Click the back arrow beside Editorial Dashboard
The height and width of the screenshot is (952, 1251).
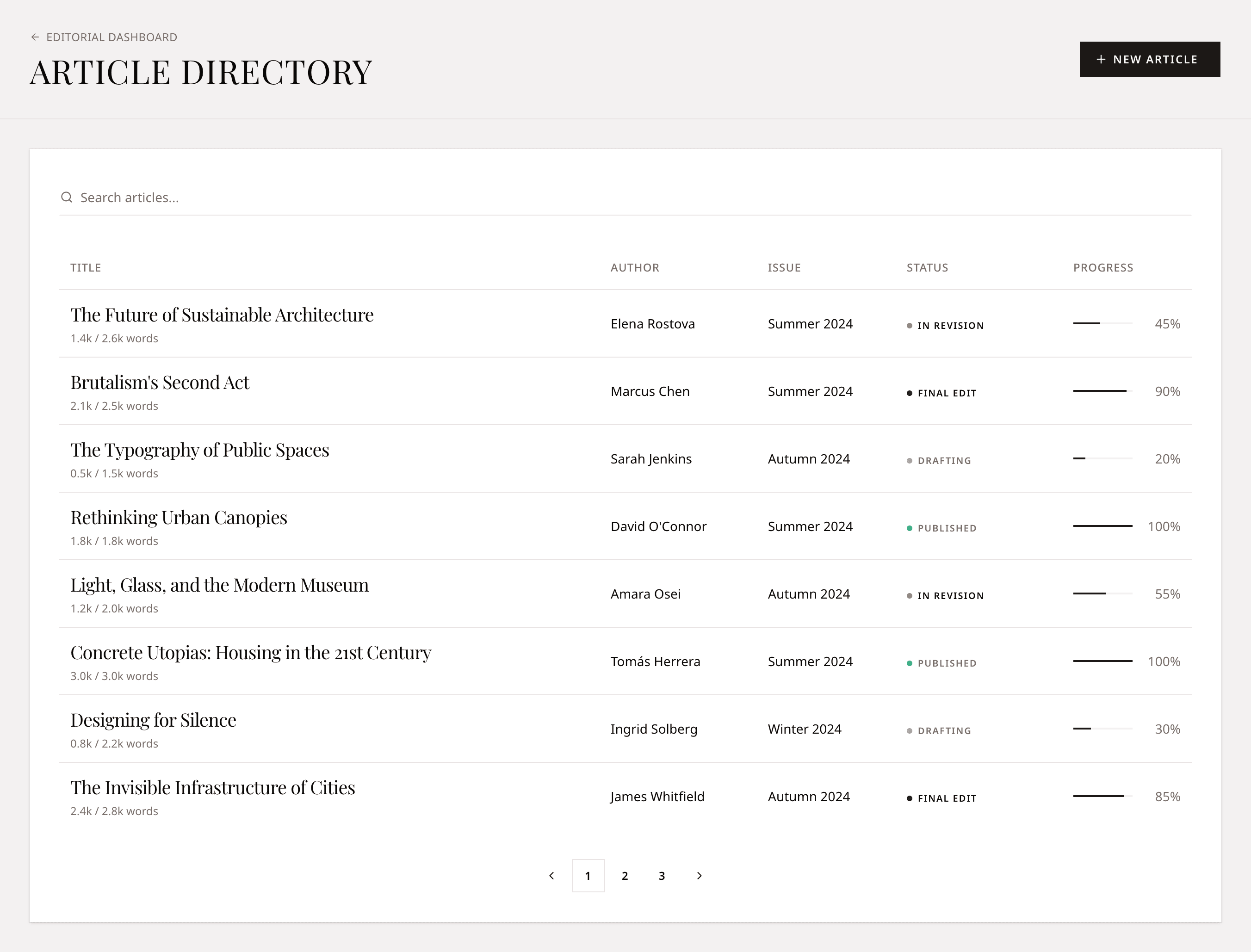(35, 37)
